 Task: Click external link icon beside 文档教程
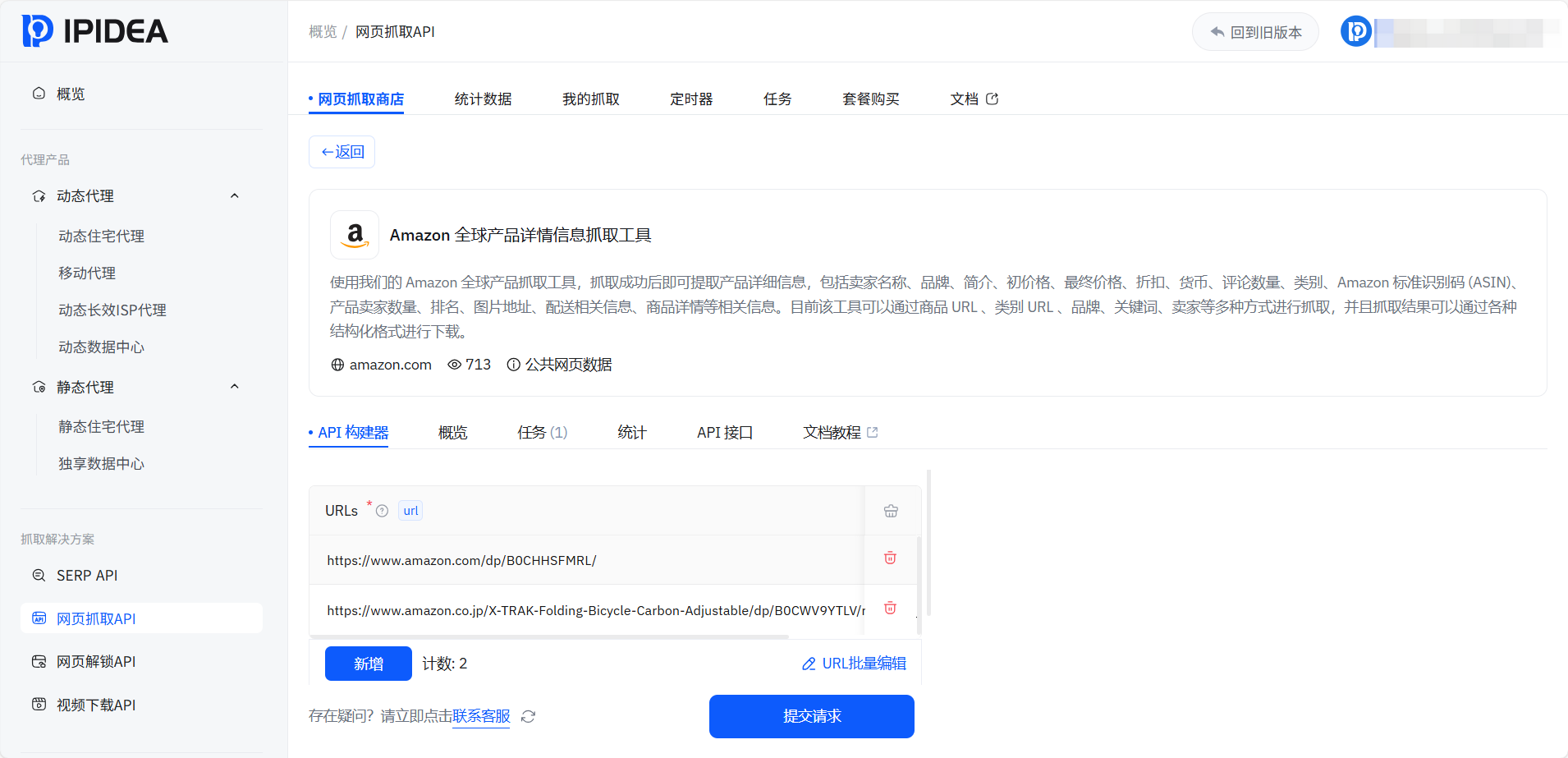point(872,433)
